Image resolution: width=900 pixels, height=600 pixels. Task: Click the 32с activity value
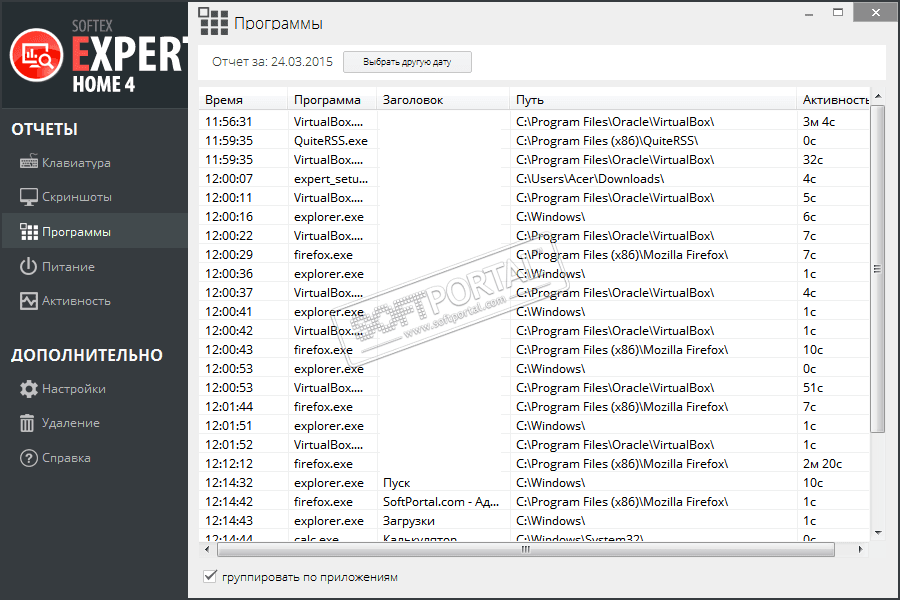(x=813, y=160)
